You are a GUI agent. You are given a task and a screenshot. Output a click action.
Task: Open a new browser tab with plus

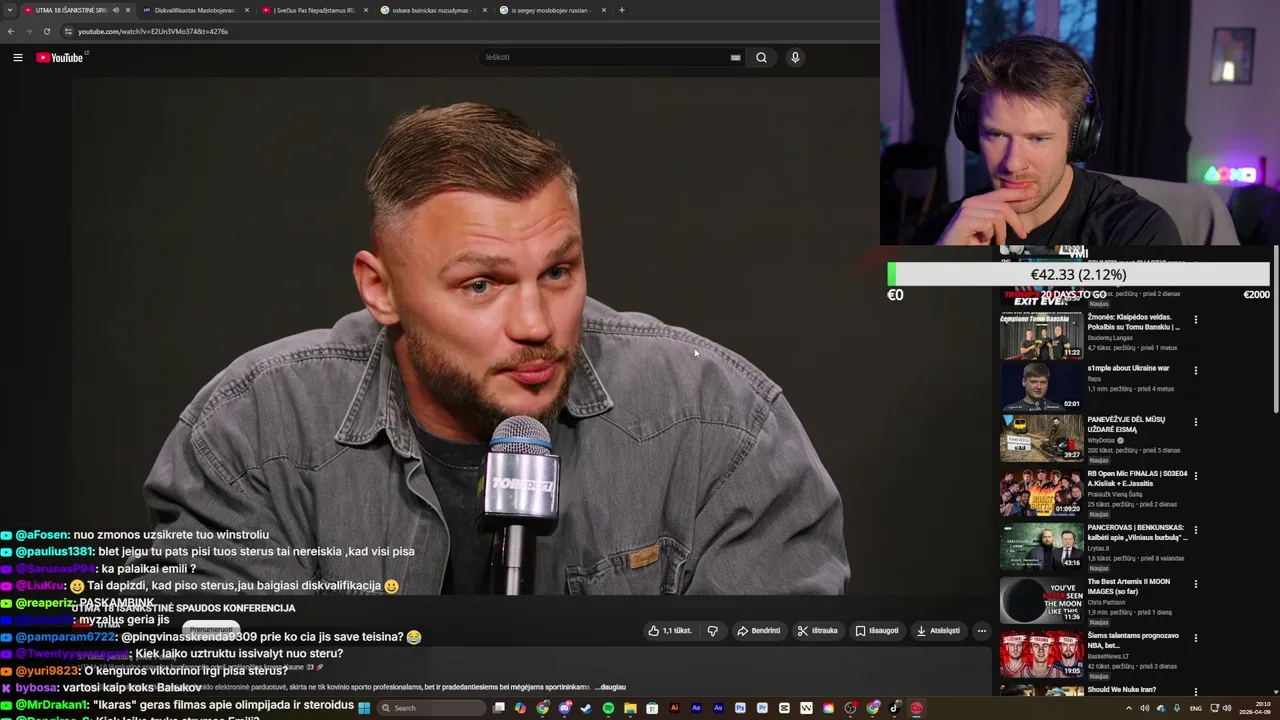point(621,10)
